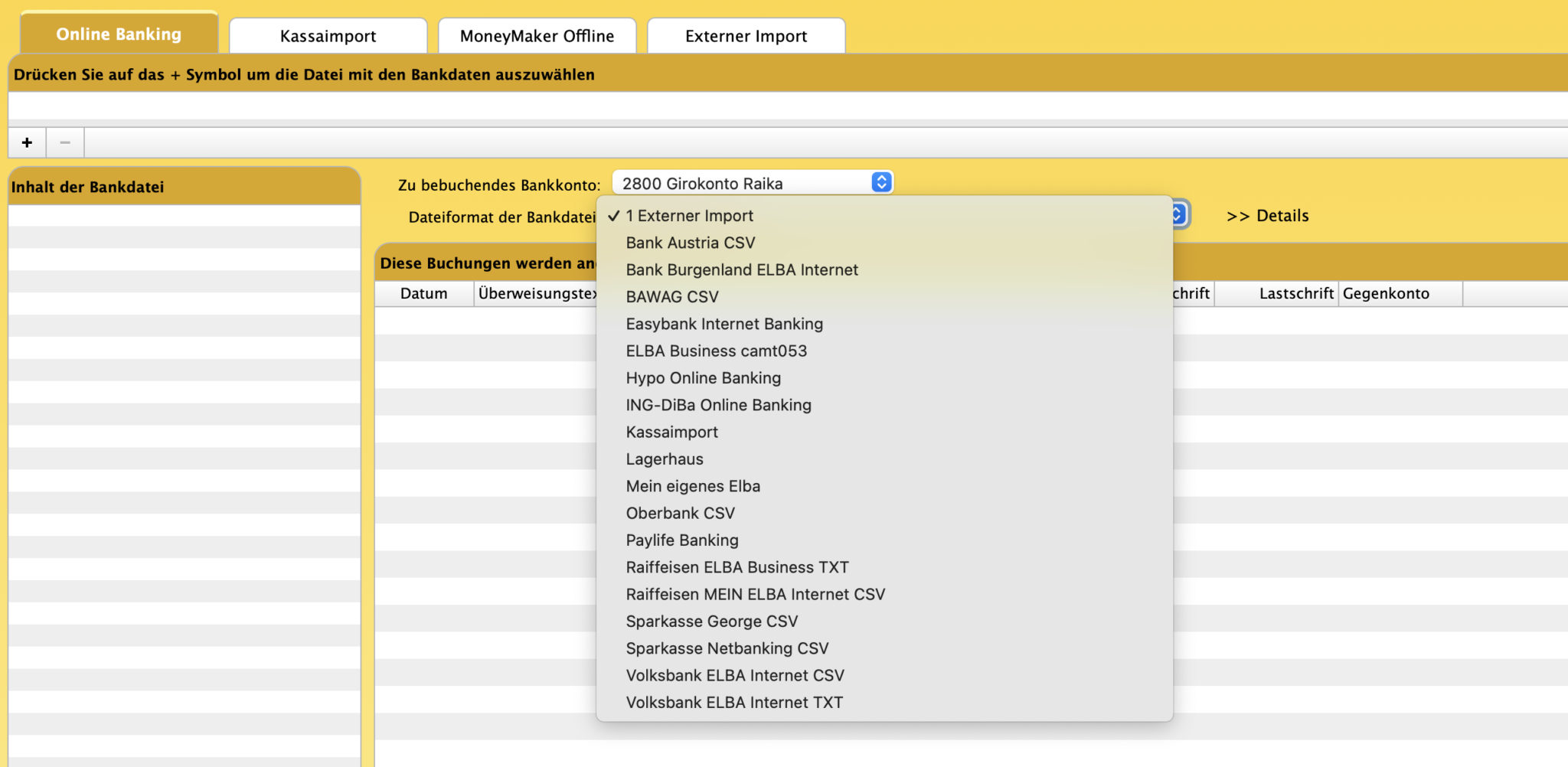
Task: Switch to the 'Externer Import' tab
Action: pyautogui.click(x=745, y=35)
